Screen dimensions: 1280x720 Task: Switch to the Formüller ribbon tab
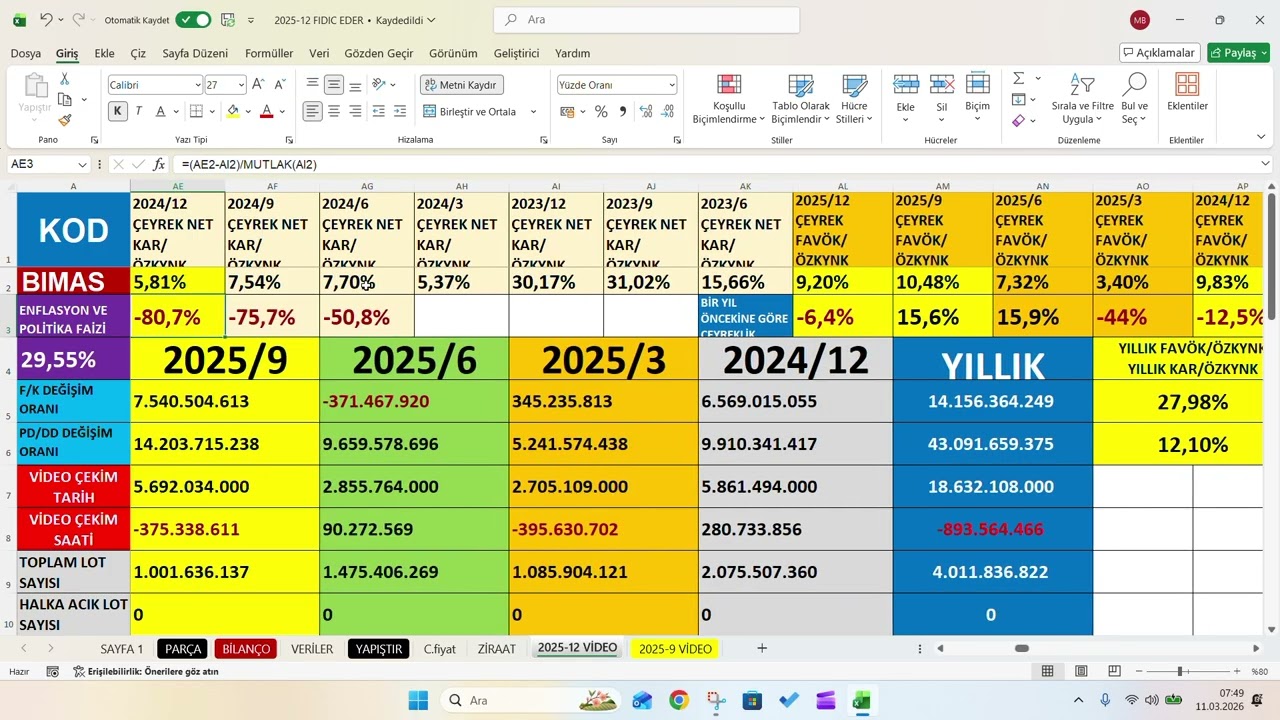(269, 53)
